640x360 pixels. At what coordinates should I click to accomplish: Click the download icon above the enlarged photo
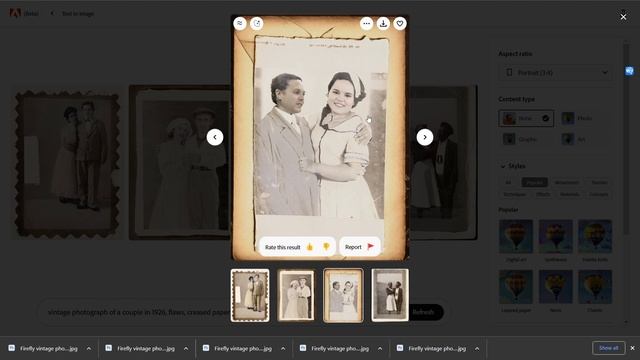(x=383, y=23)
